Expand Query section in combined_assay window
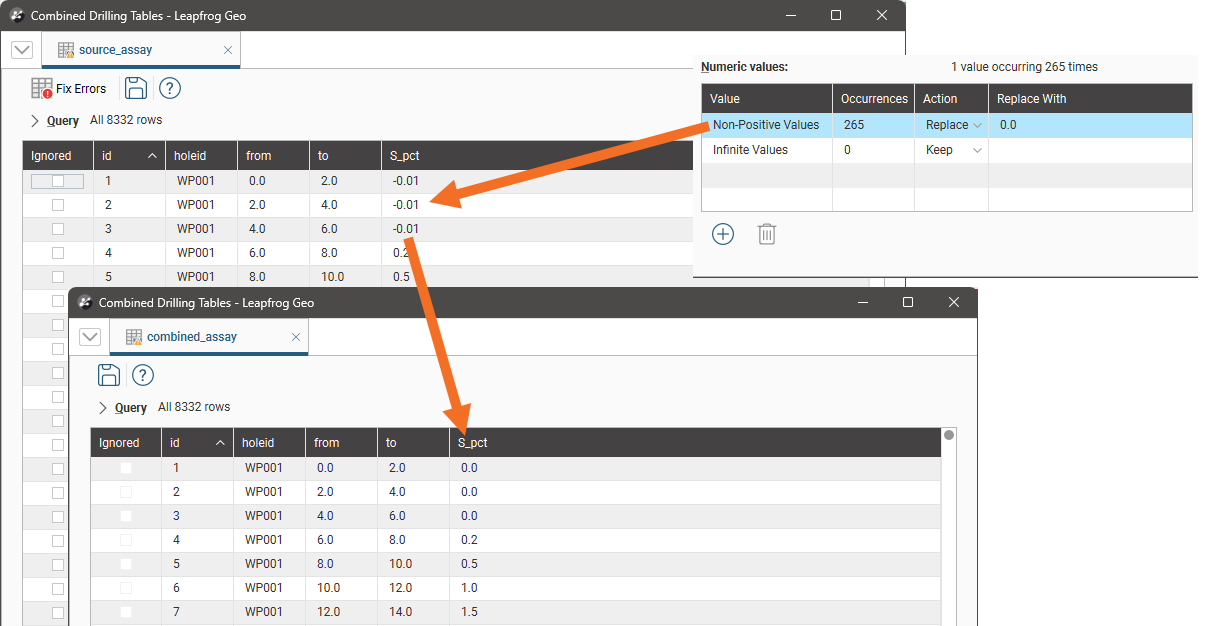The width and height of the screenshot is (1211, 626). 104,408
